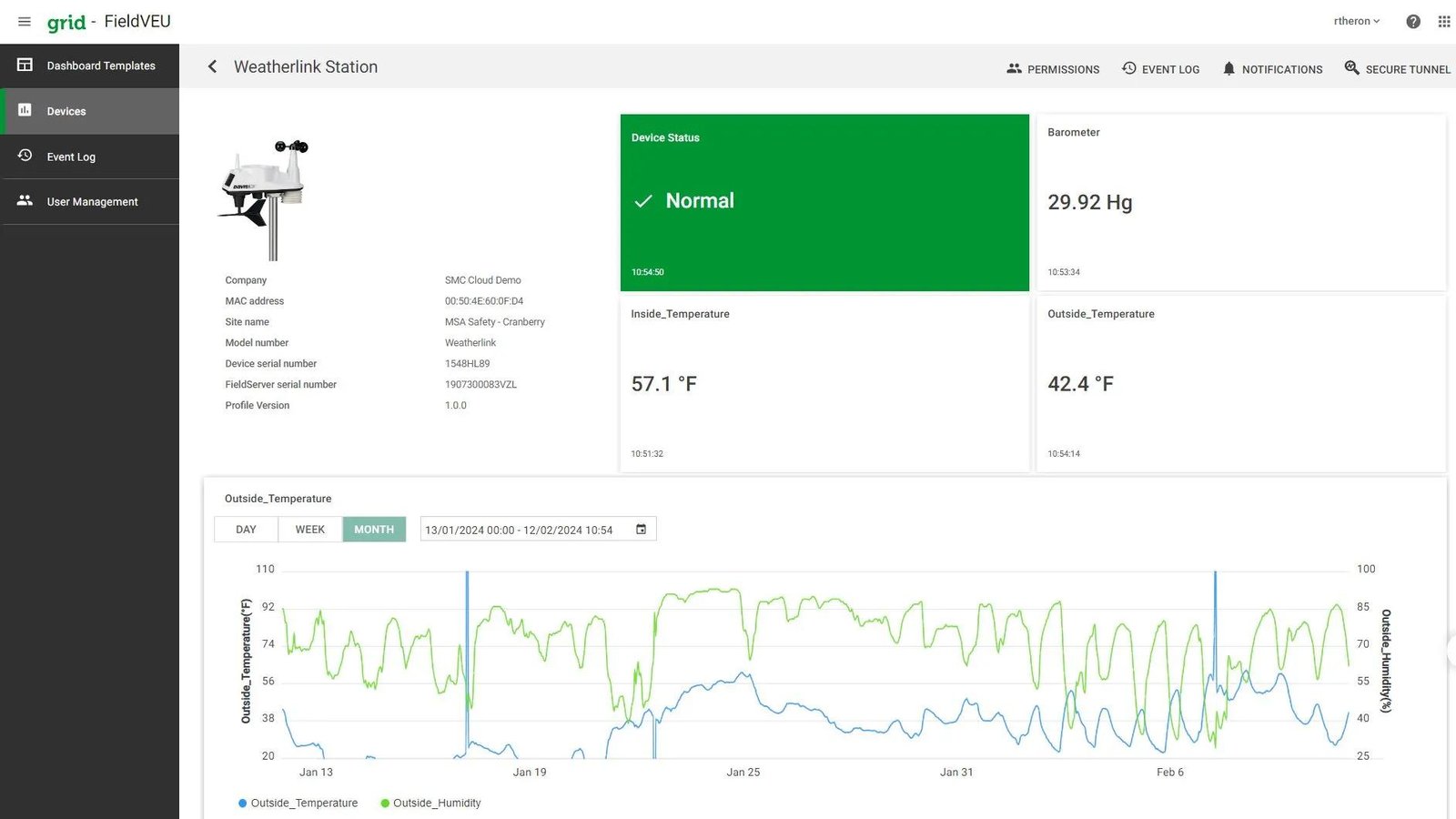Click the Permissions people icon
Viewport: 1456px width, 819px height.
tap(1014, 68)
